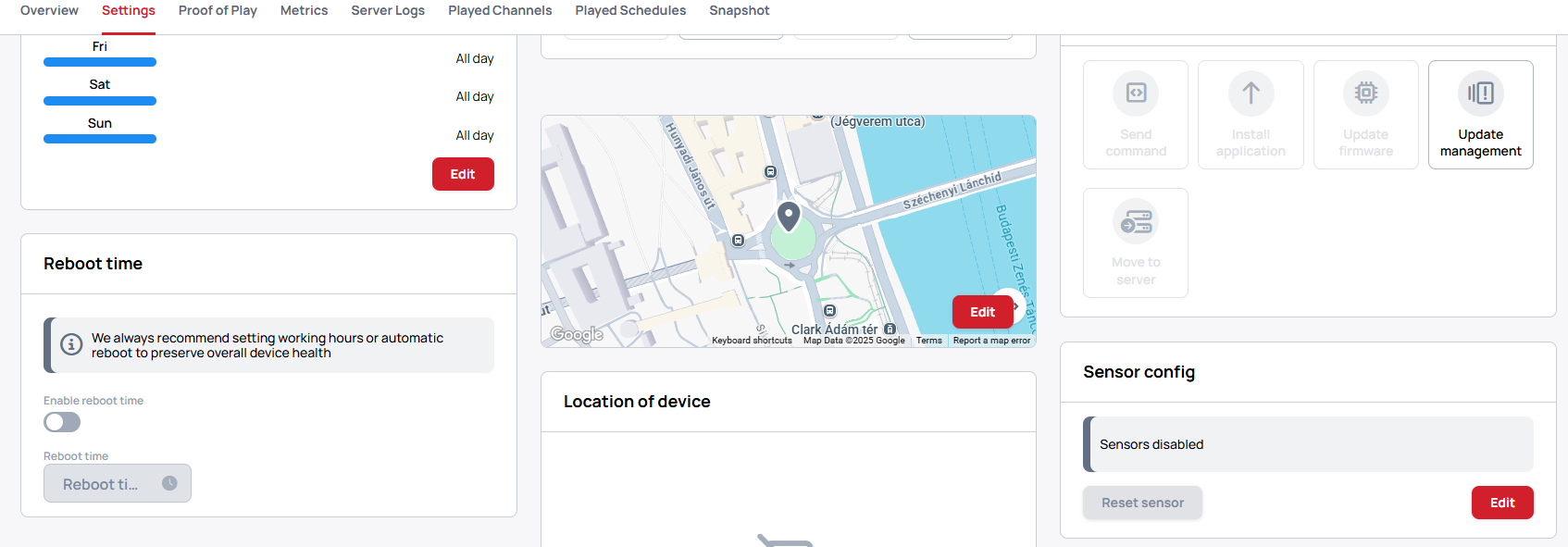
Task: Click the Friday working hours bar
Action: pyautogui.click(x=100, y=62)
